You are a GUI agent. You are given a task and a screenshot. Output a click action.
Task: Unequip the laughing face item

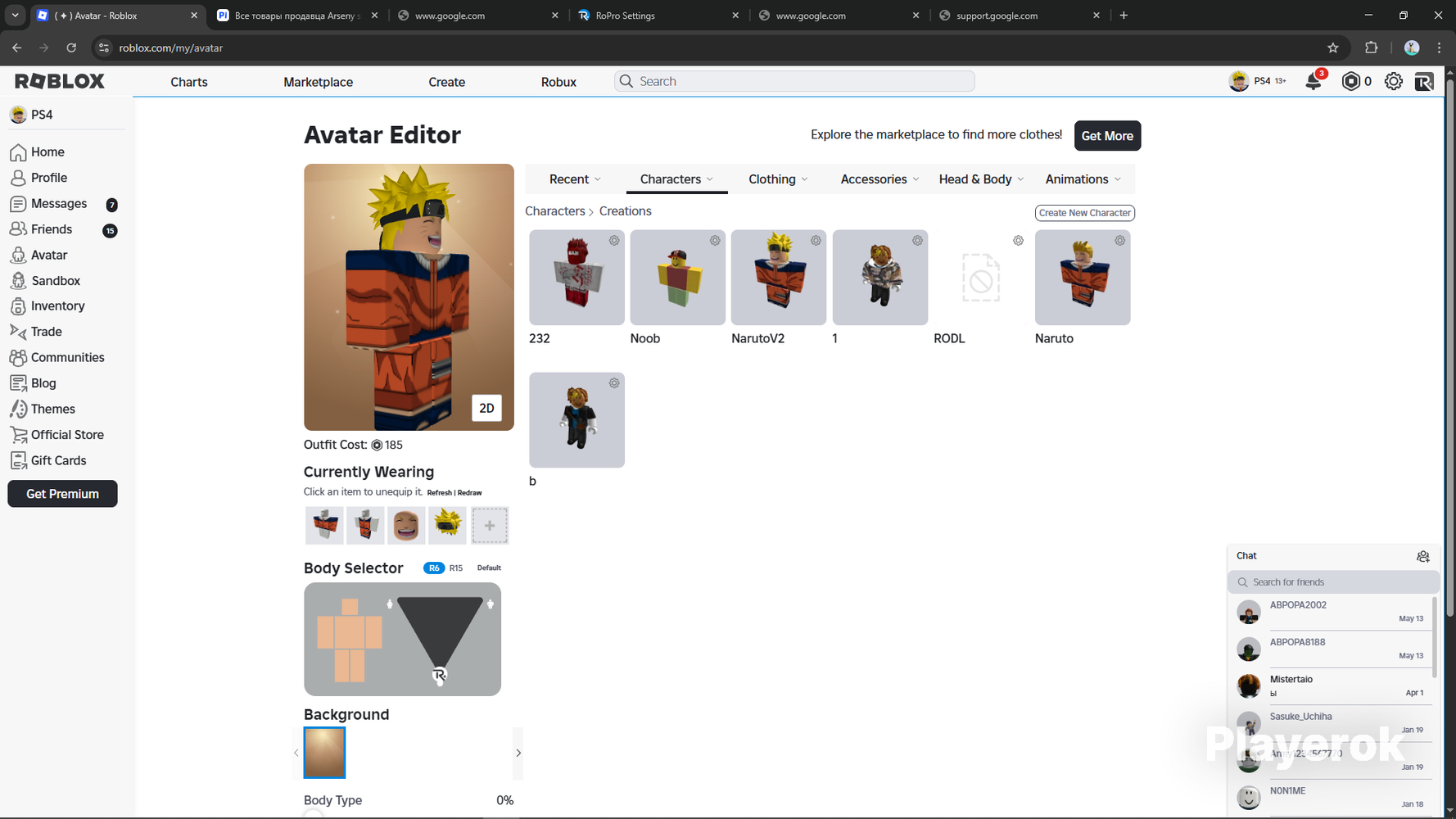click(x=406, y=525)
